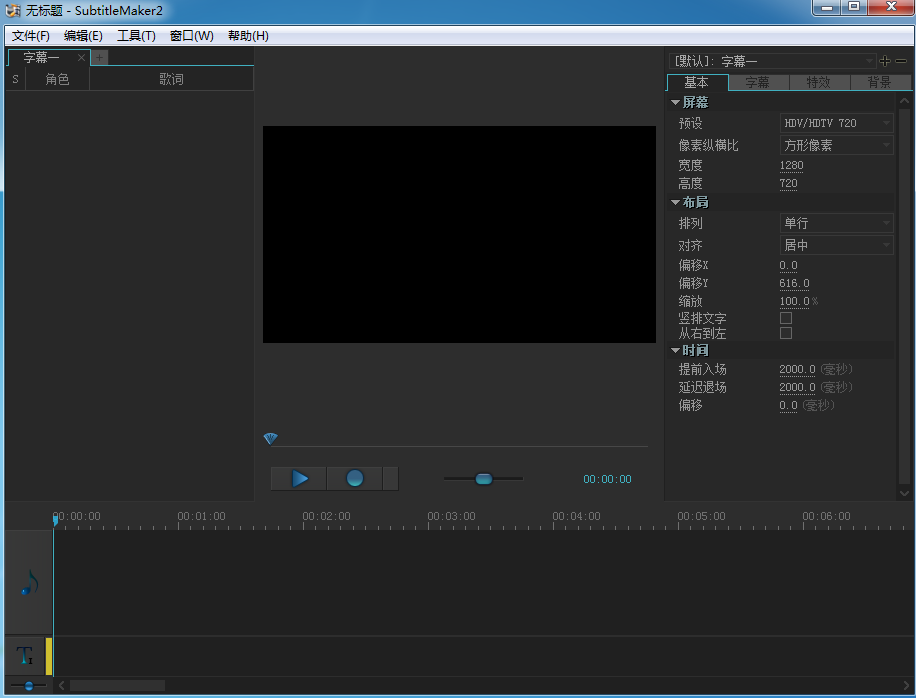Close the 字幕一 tab with its X
This screenshot has width=916, height=698.
pyautogui.click(x=81, y=57)
